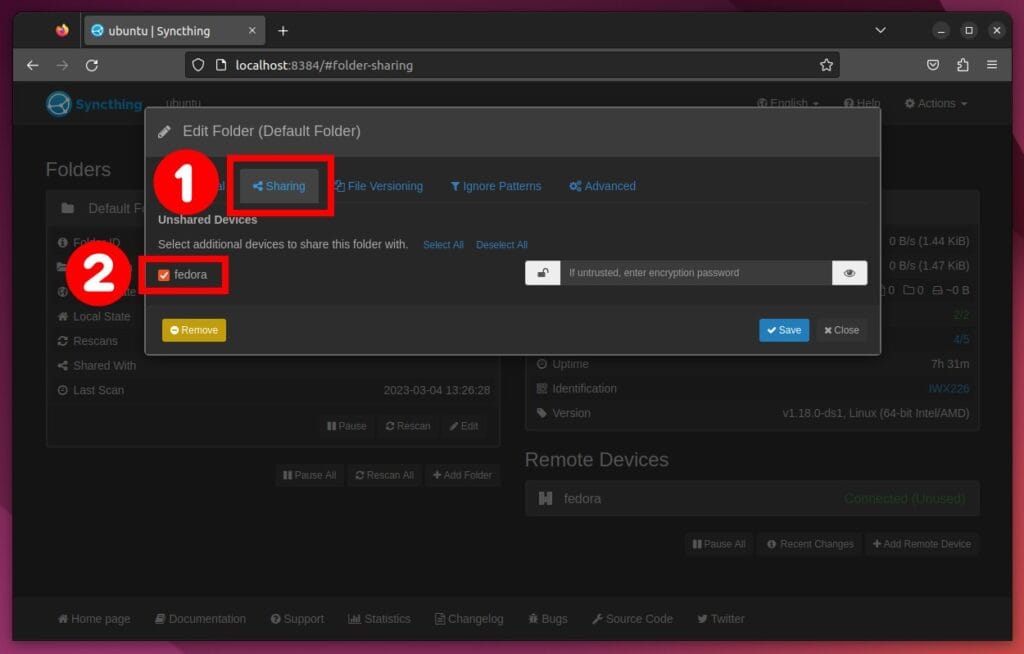The height and width of the screenshot is (654, 1024).
Task: Open the Help link
Action: [862, 103]
